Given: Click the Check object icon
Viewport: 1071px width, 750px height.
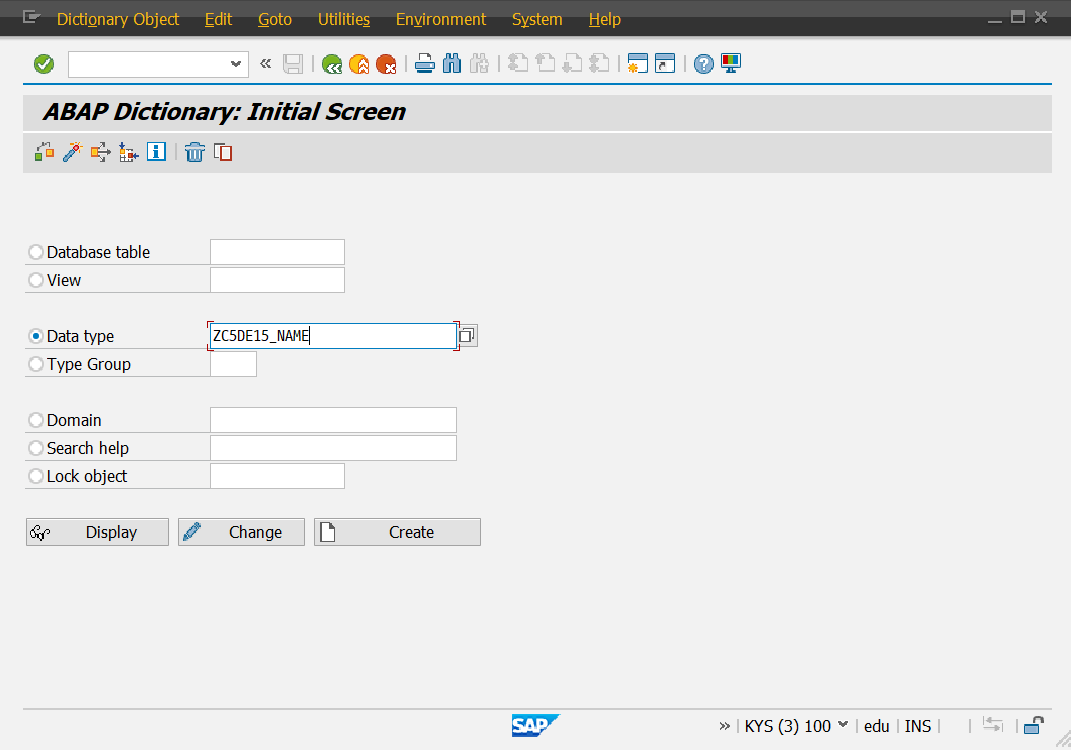Looking at the screenshot, I should 44,152.
